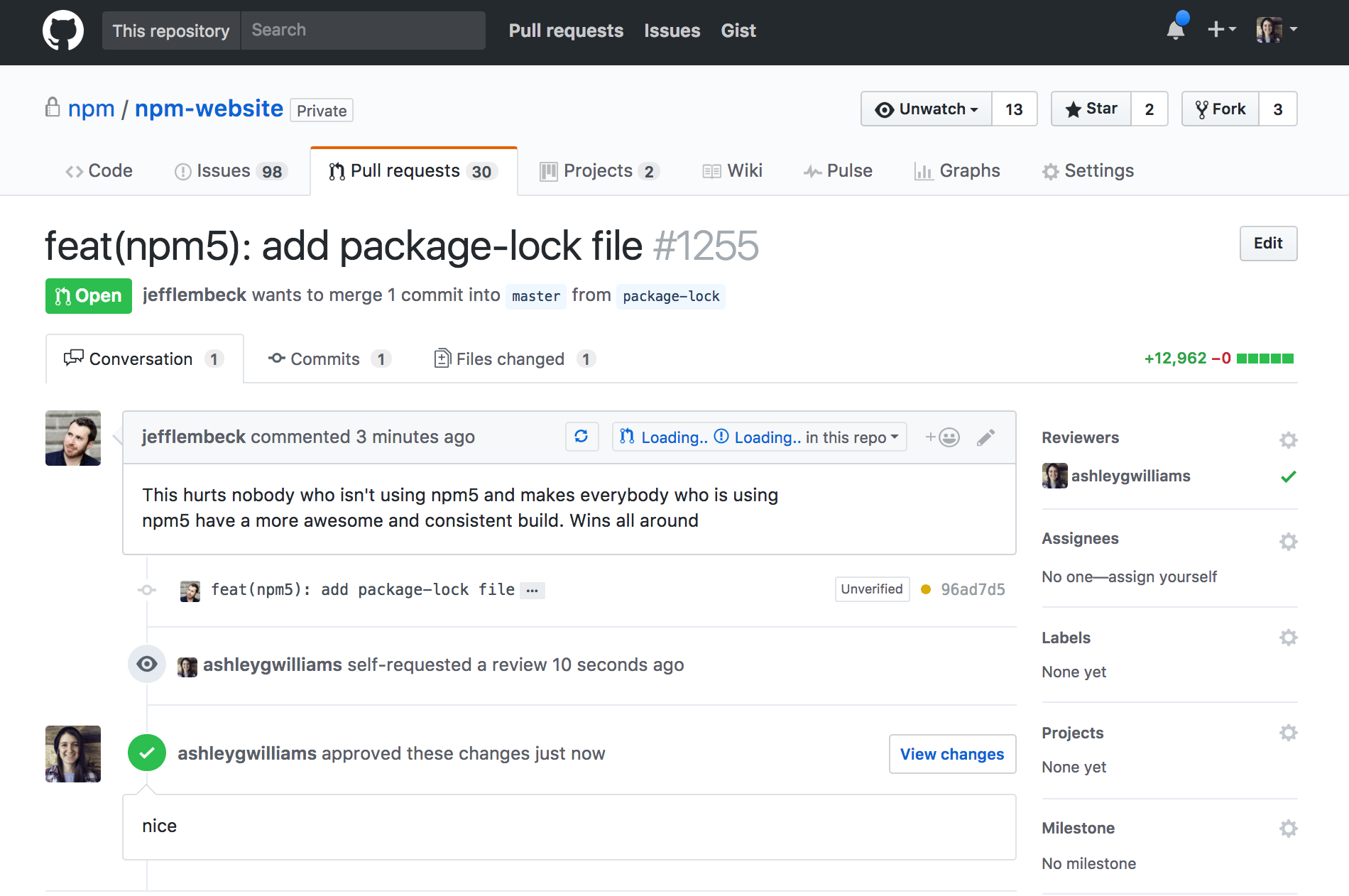Click the View changes button
Image resolution: width=1349 pixels, height=896 pixels.
tap(952, 754)
